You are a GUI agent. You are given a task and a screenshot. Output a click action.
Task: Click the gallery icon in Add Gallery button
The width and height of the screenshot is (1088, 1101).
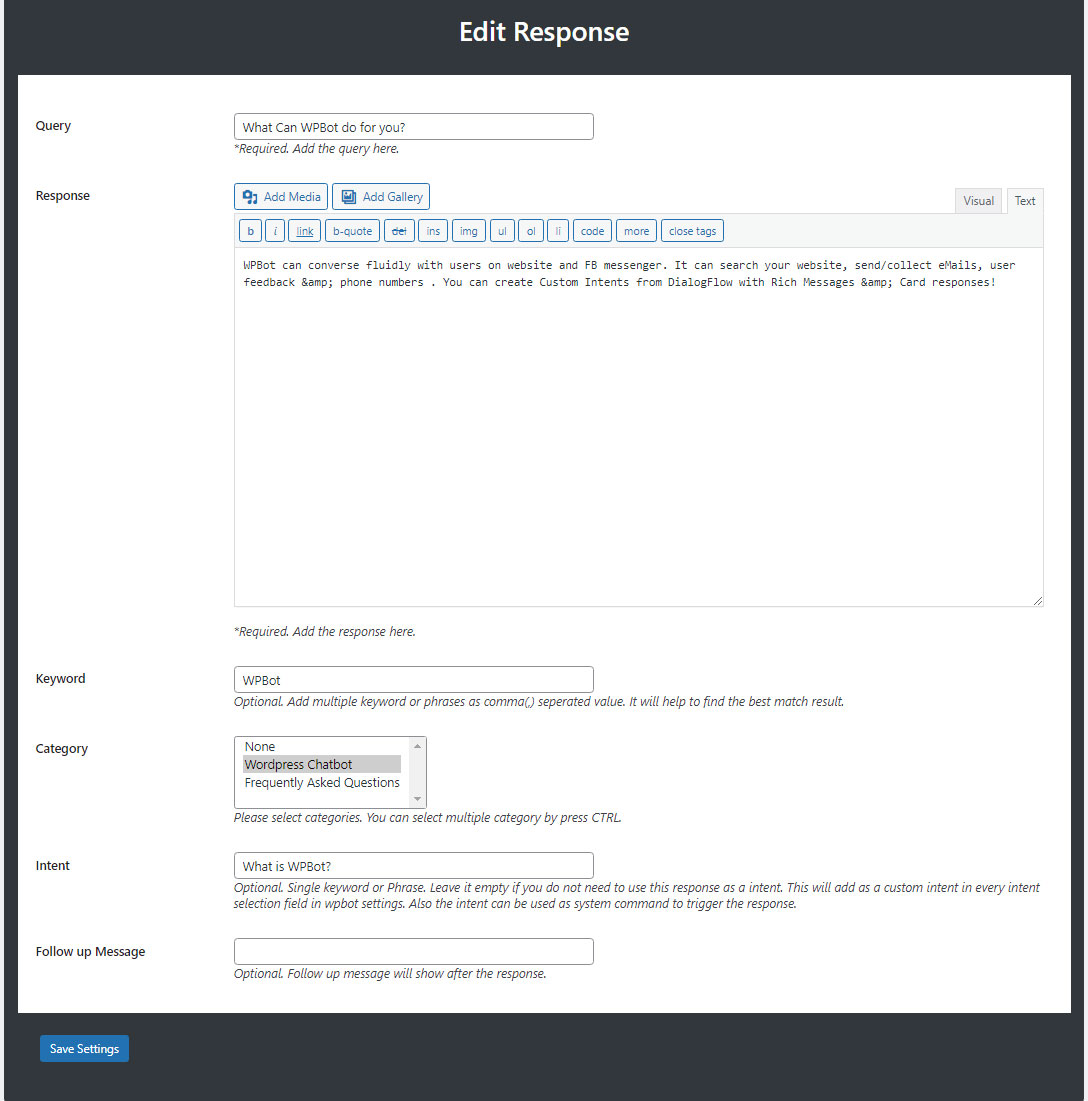[349, 197]
